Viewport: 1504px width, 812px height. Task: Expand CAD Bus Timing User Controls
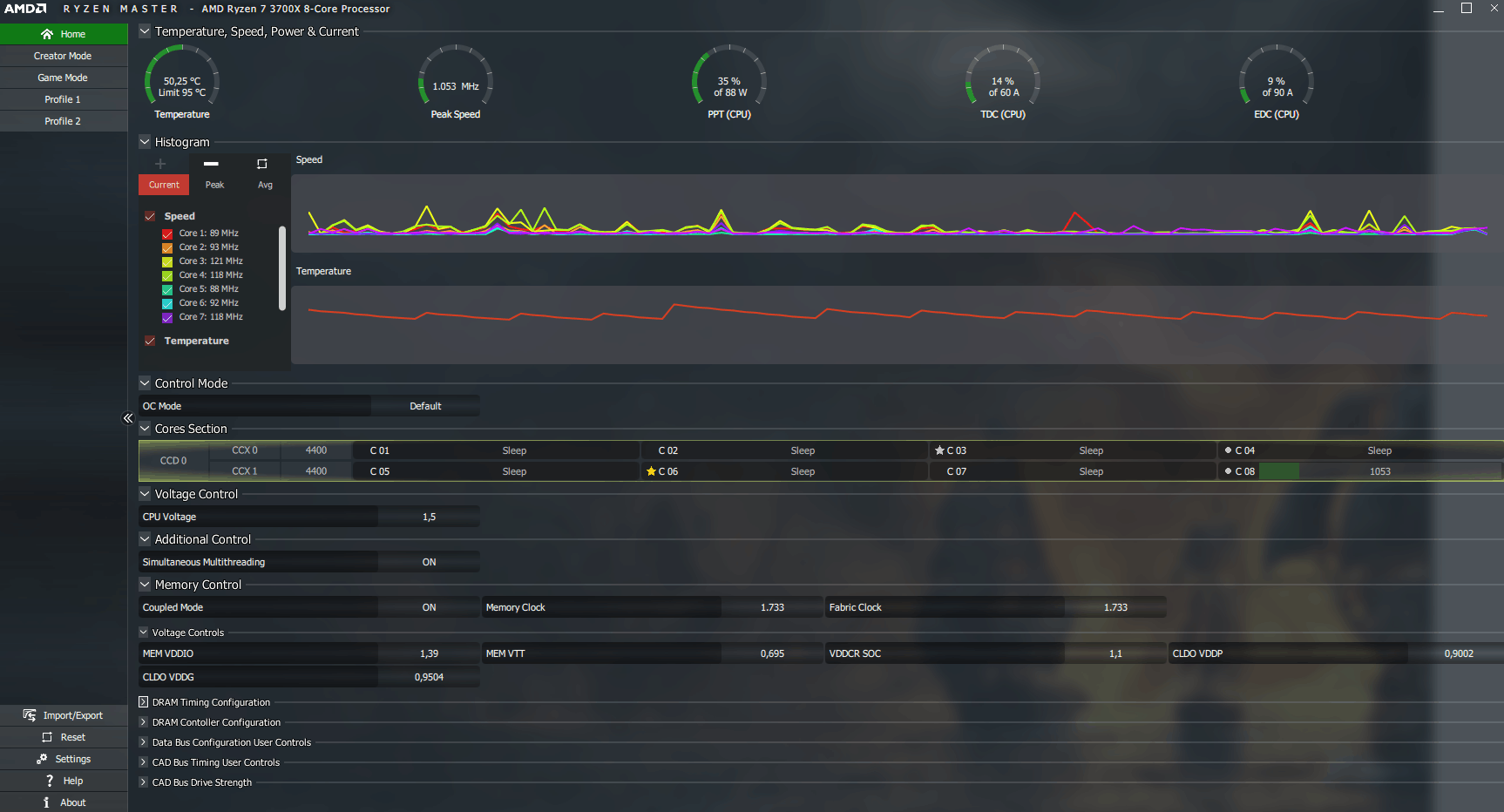144,762
